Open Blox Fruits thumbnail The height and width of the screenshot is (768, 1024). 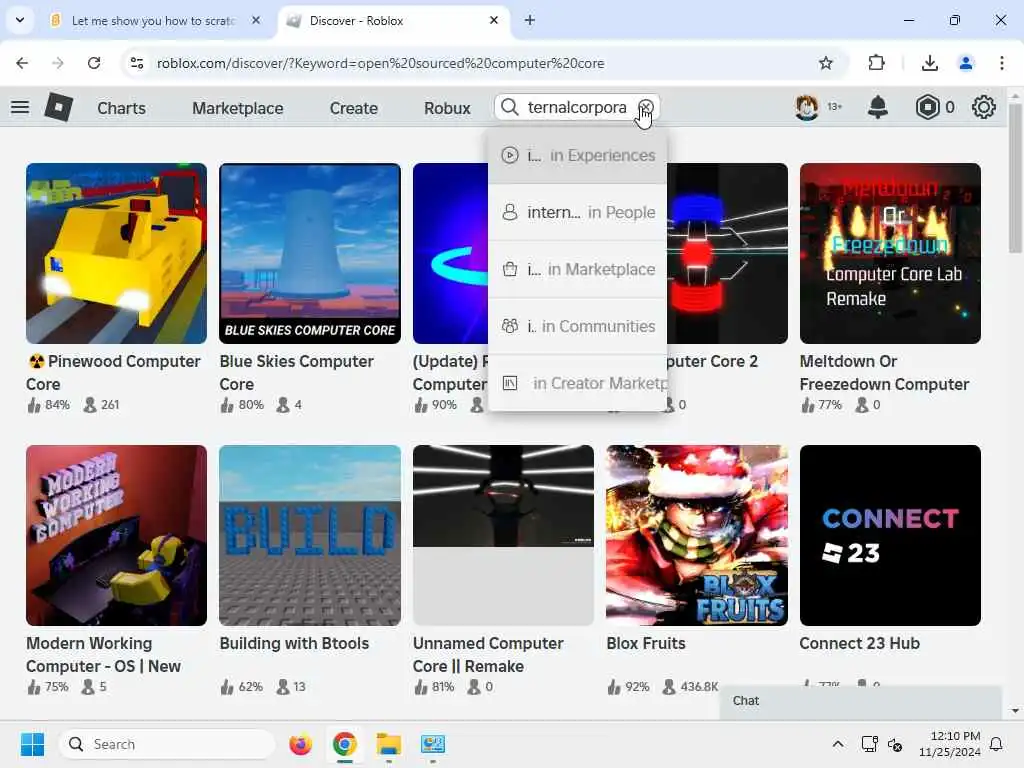tap(697, 536)
